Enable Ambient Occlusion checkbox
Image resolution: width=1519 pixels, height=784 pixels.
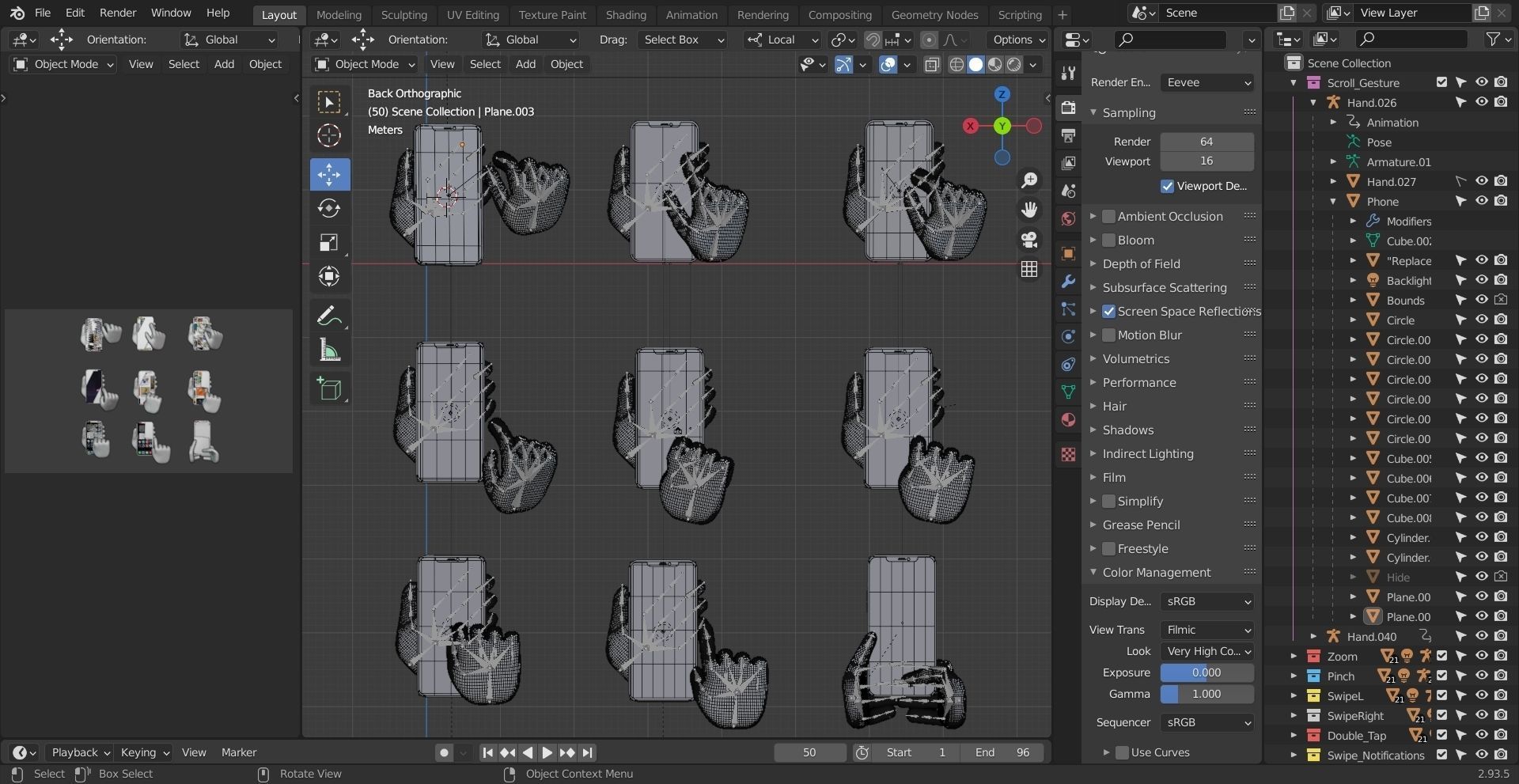click(1108, 216)
